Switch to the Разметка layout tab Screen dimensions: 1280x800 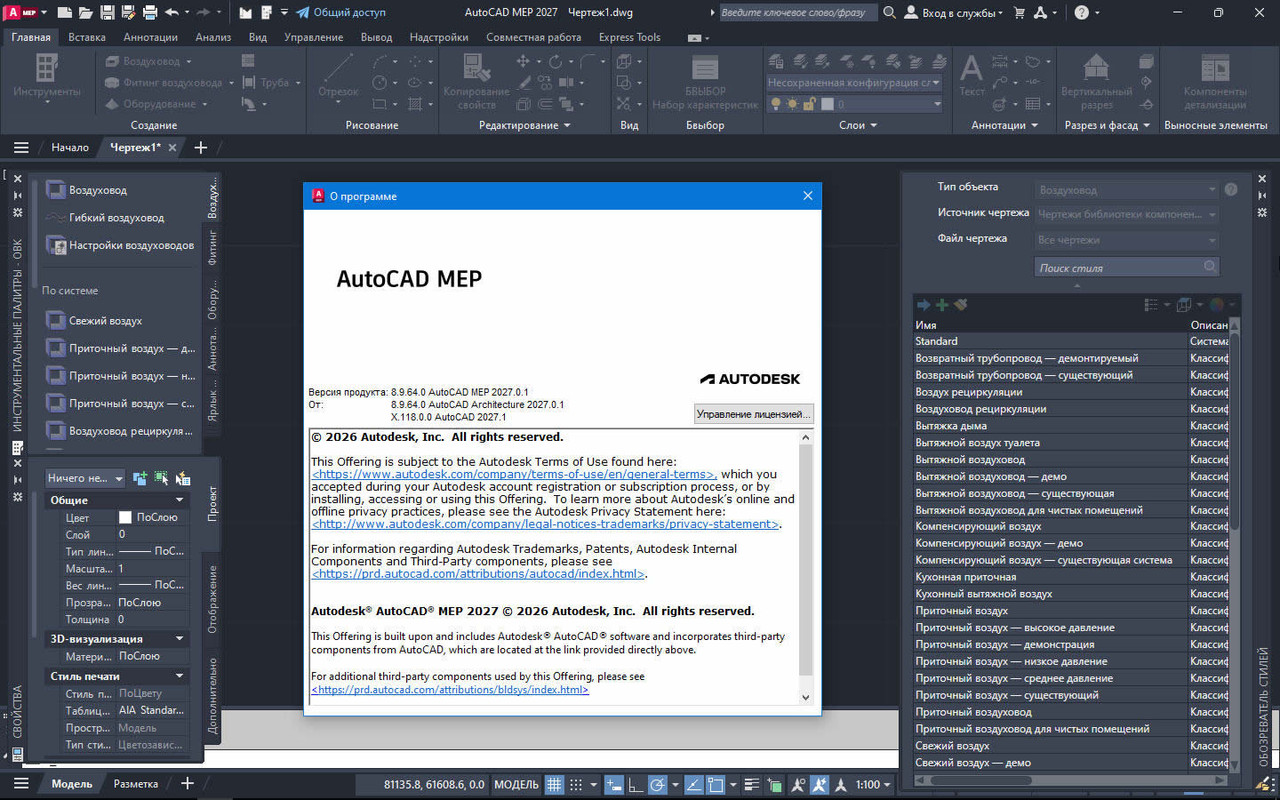pos(136,784)
